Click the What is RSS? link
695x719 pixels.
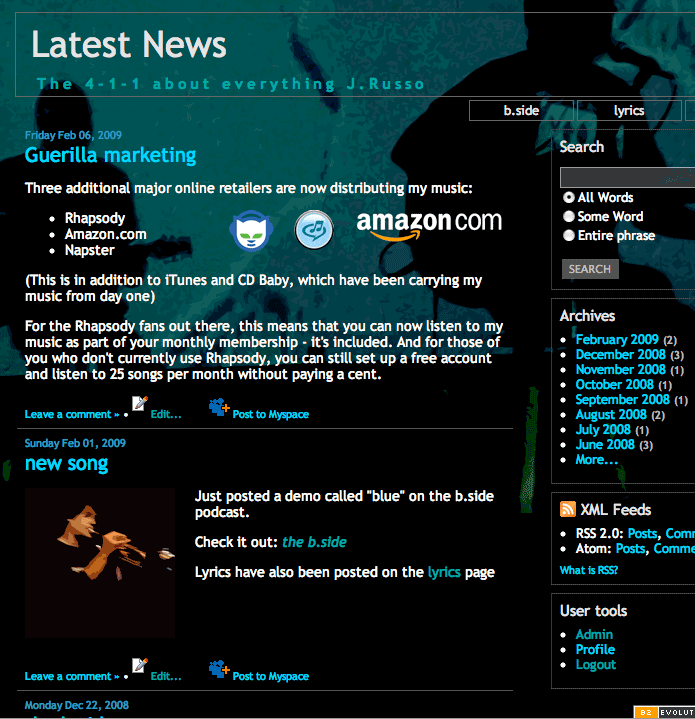click(589, 570)
